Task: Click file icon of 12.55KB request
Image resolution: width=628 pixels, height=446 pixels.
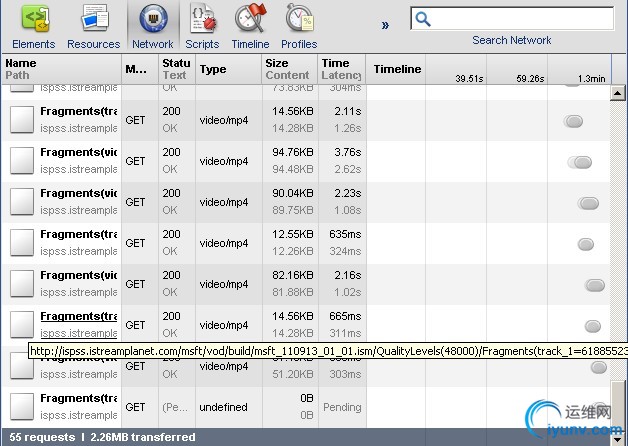Action: (x=22, y=243)
